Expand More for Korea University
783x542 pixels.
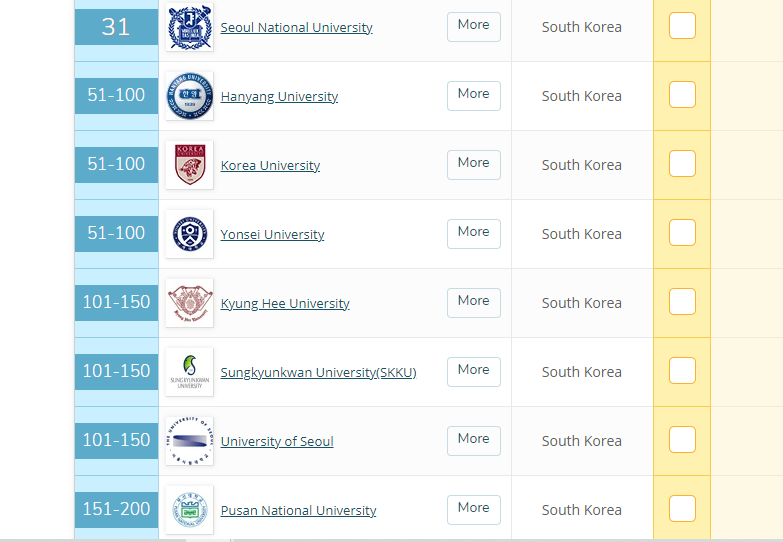point(473,164)
